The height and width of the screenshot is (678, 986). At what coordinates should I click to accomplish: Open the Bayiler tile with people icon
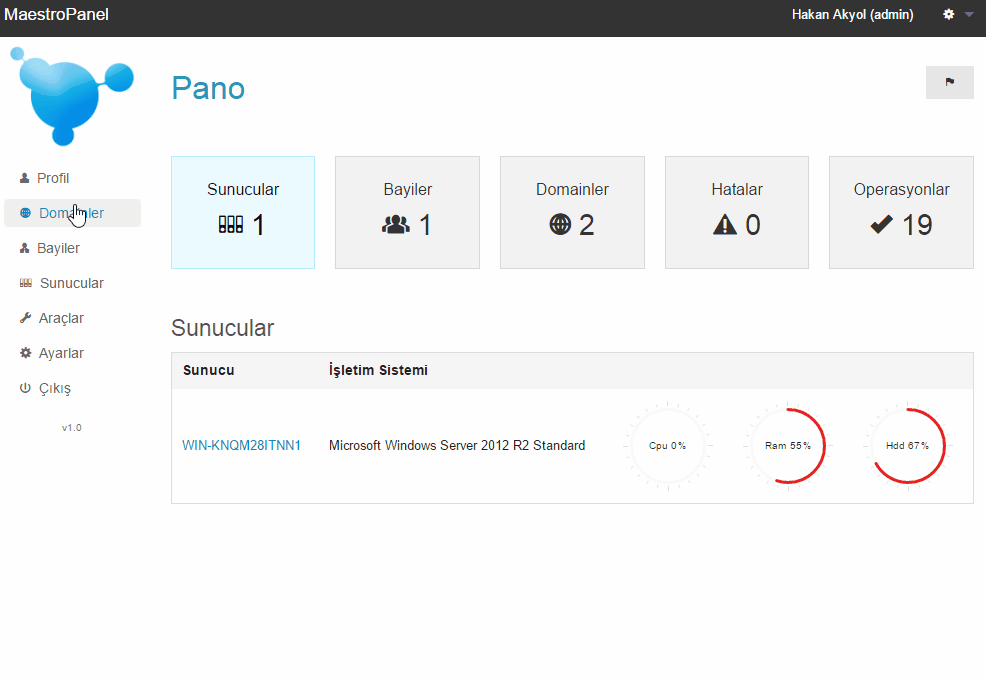407,213
